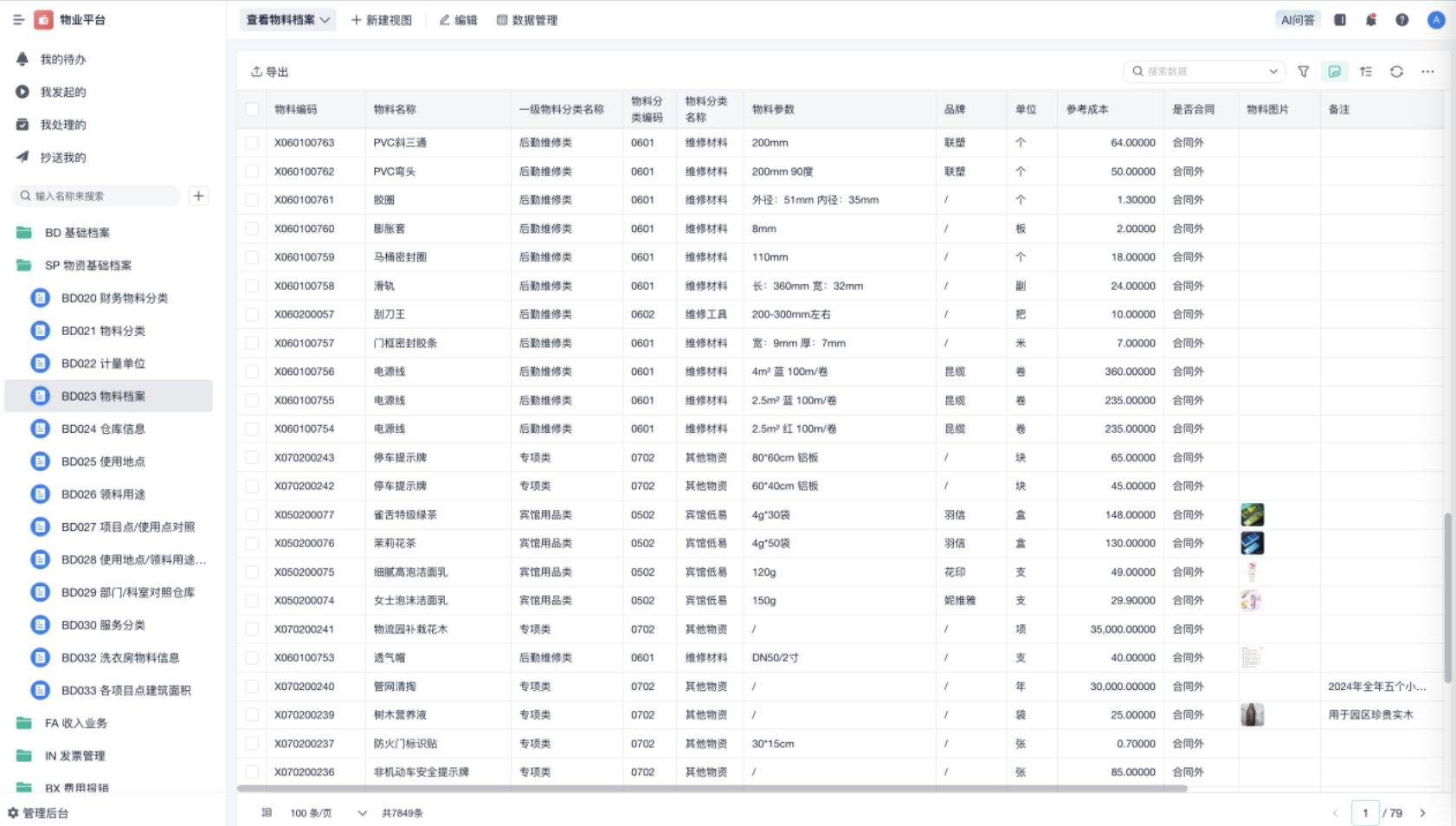Open the filter funnel icon
1456x826 pixels.
(1304, 71)
